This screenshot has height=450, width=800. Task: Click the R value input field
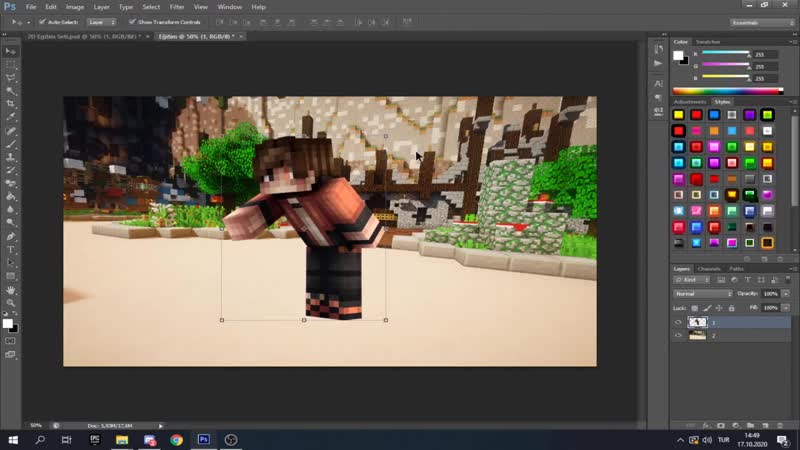(764, 55)
